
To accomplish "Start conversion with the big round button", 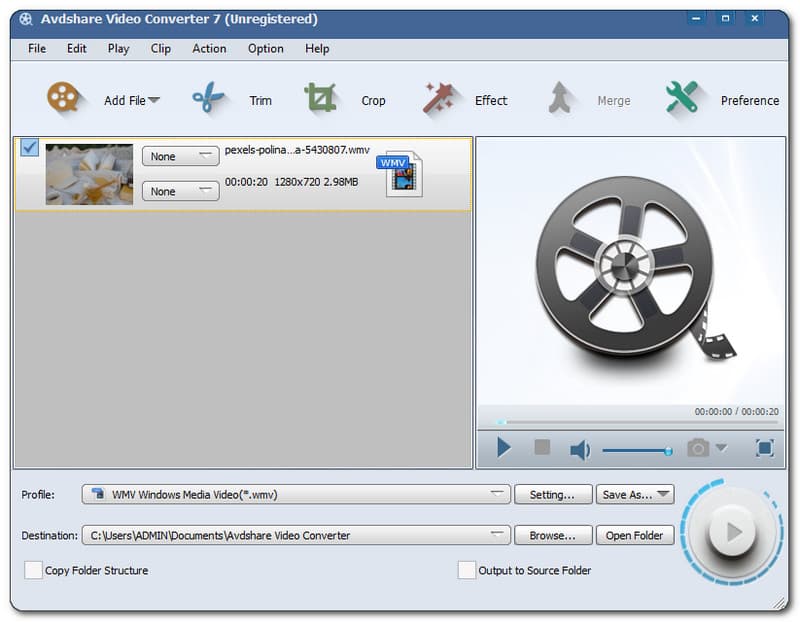I will 733,532.
